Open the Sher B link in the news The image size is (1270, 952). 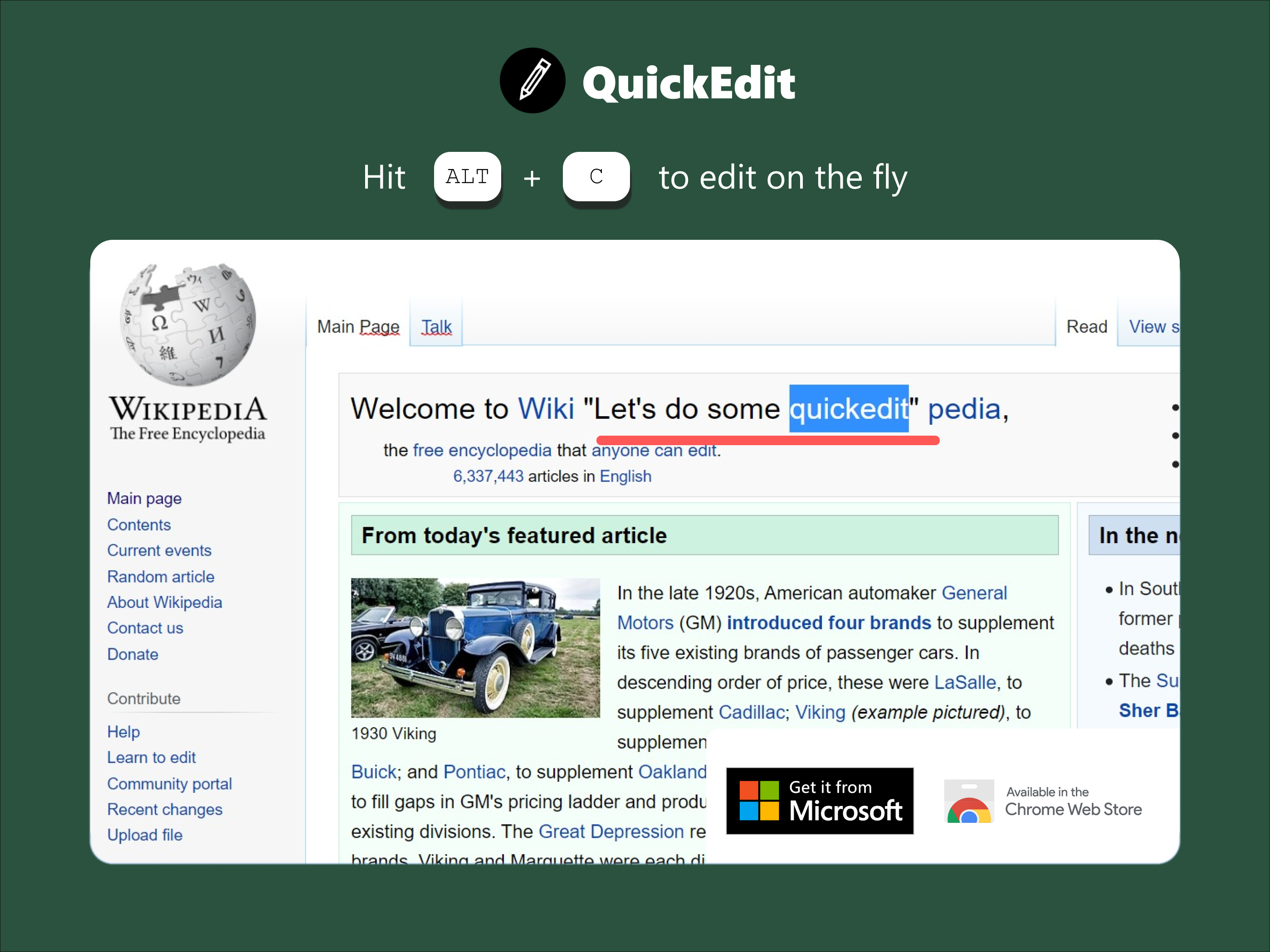(x=1148, y=710)
